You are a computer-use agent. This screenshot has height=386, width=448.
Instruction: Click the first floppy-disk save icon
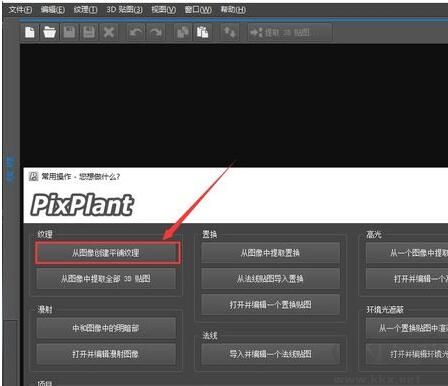tap(69, 32)
